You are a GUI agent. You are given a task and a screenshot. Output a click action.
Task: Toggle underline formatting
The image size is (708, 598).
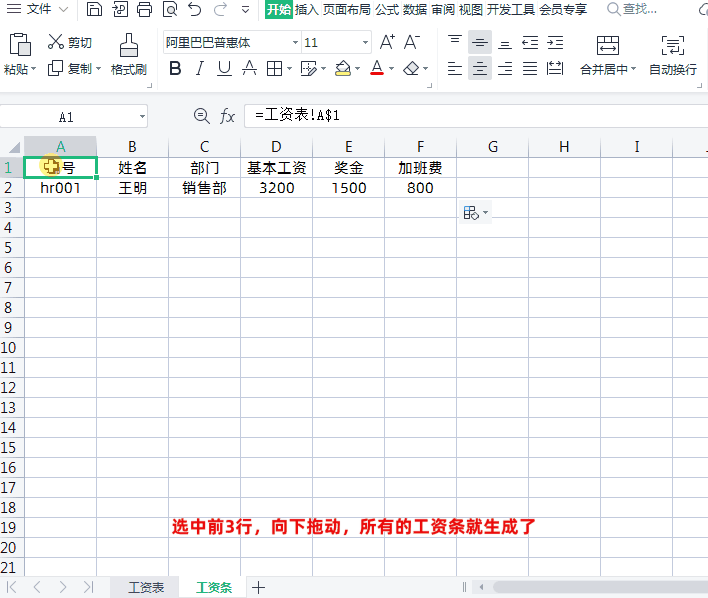click(224, 69)
